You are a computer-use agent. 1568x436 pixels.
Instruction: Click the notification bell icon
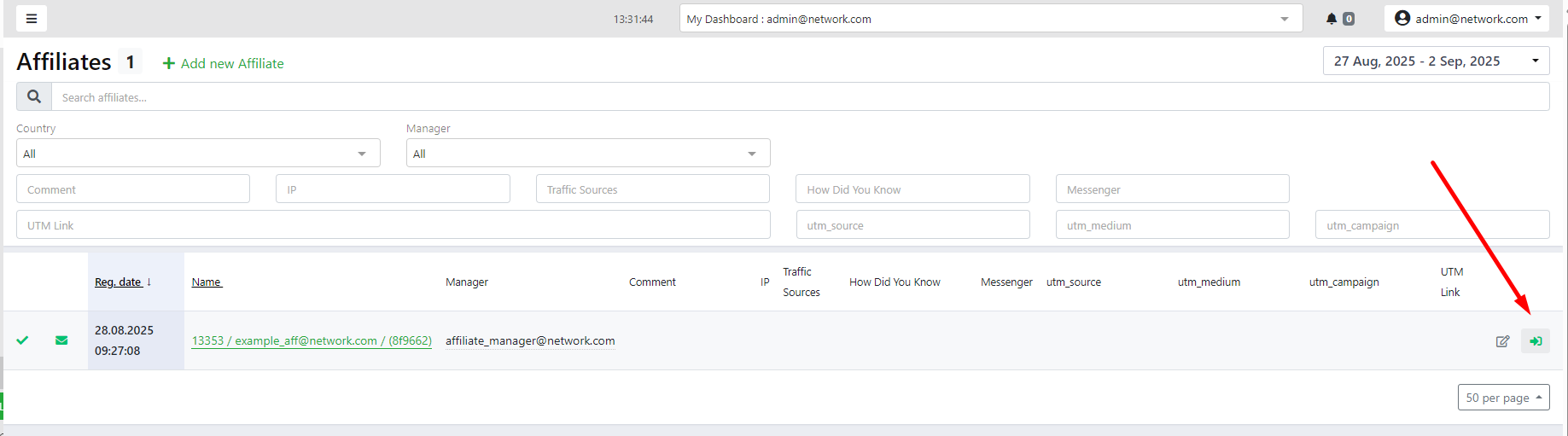coord(1331,19)
